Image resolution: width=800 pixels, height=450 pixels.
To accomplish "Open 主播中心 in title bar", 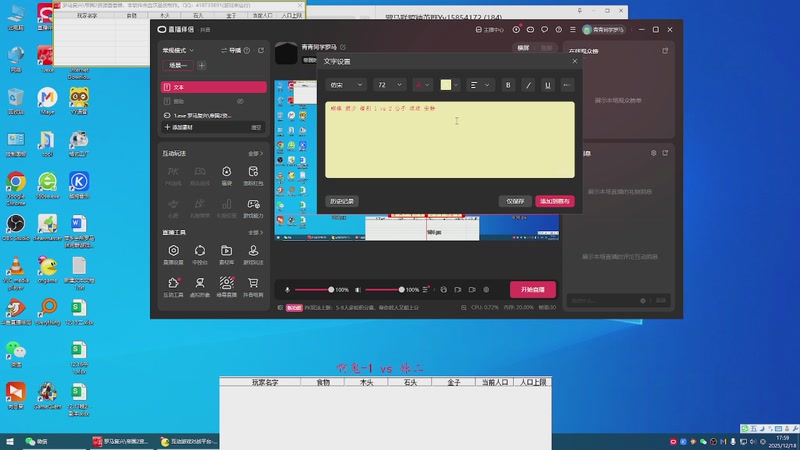I will click(489, 30).
